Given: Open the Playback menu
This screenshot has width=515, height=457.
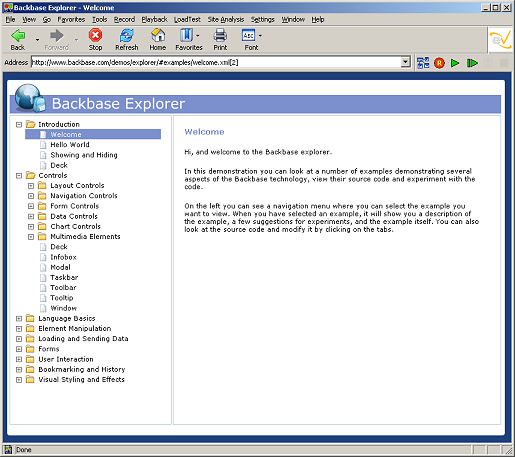Looking at the screenshot, I should [x=154, y=19].
